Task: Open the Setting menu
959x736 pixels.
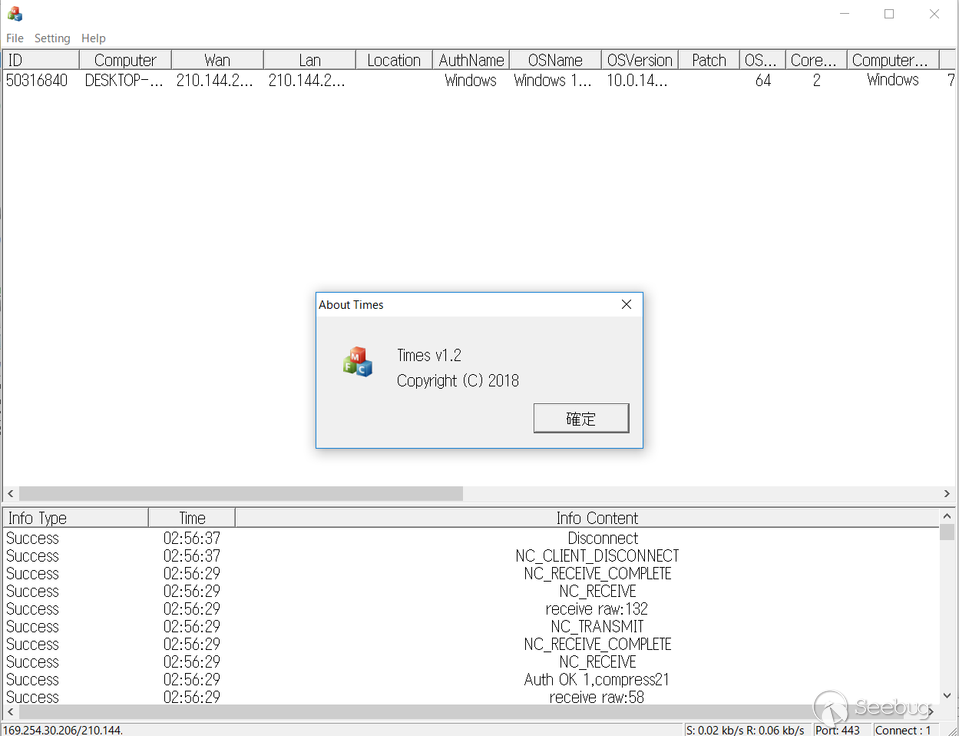Action: 52,38
